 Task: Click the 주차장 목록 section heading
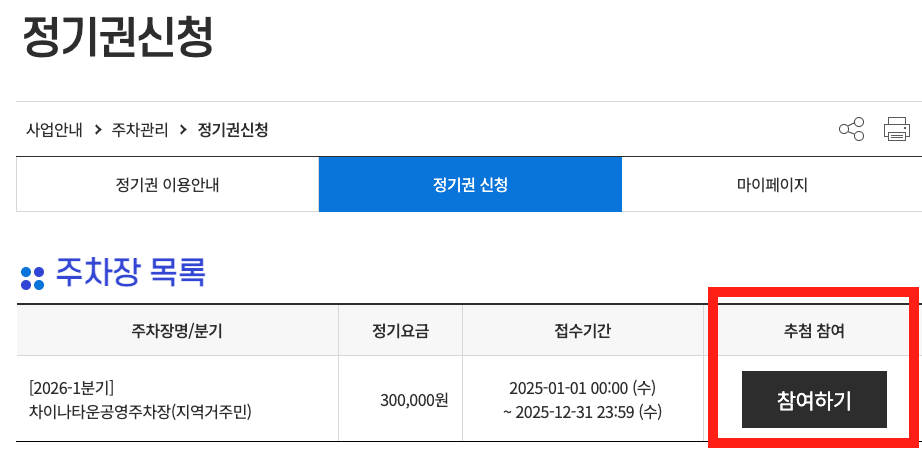(131, 272)
